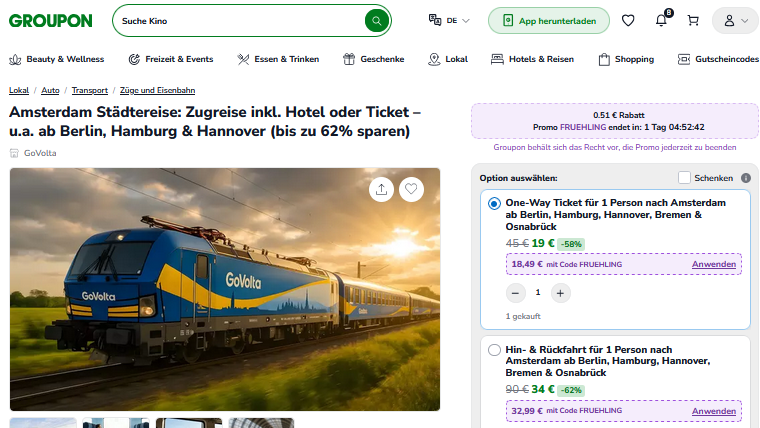Viewport: 760px width, 428px height.
Task: Open the Hotels & Reisen category
Action: pyautogui.click(x=532, y=59)
